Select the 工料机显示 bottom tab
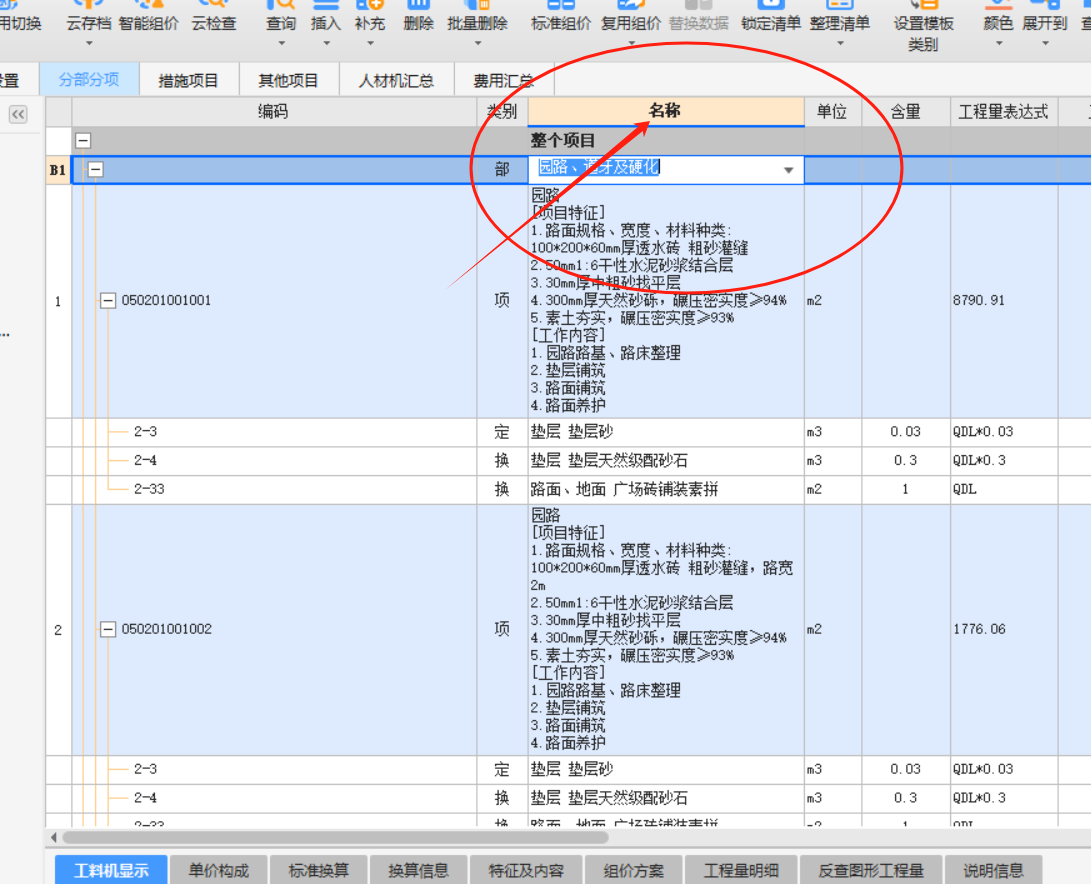The image size is (1091, 884). pos(111,870)
